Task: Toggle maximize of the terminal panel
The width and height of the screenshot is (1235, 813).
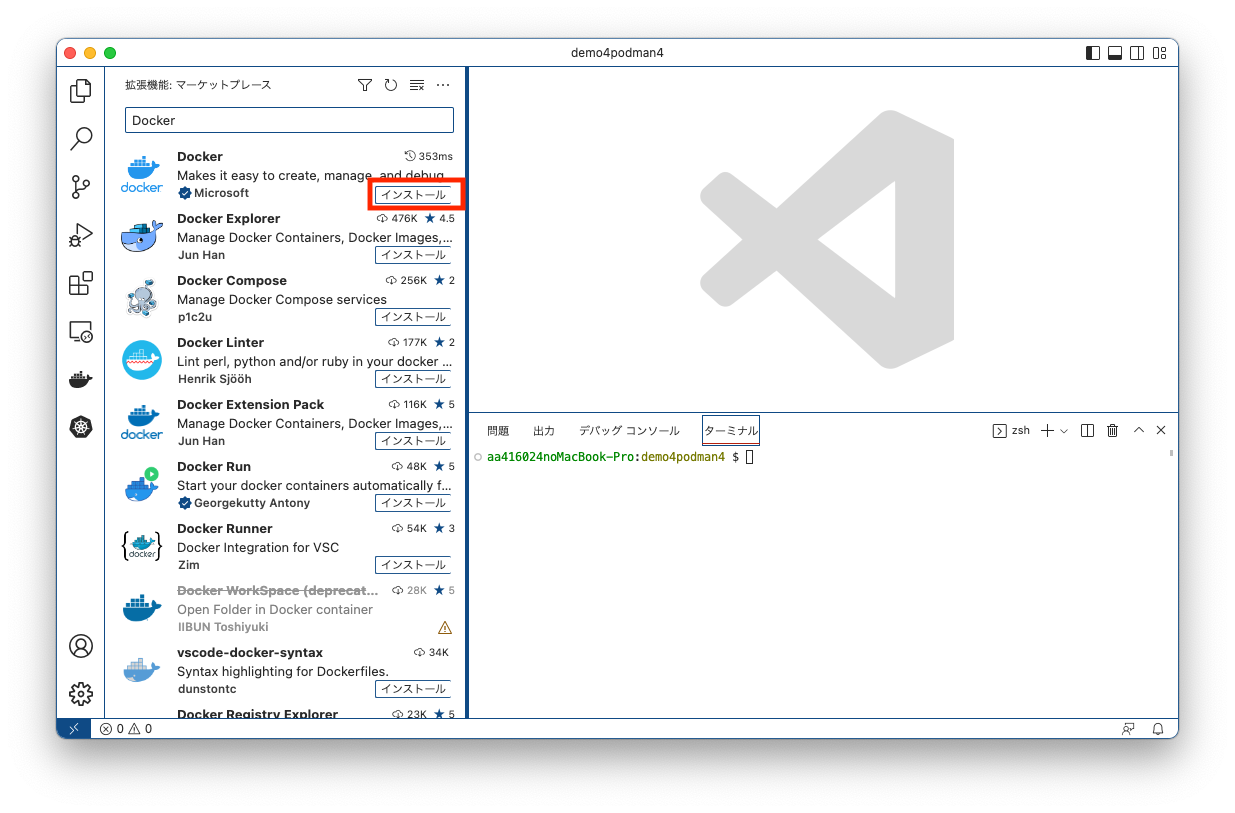Action: coord(1138,430)
